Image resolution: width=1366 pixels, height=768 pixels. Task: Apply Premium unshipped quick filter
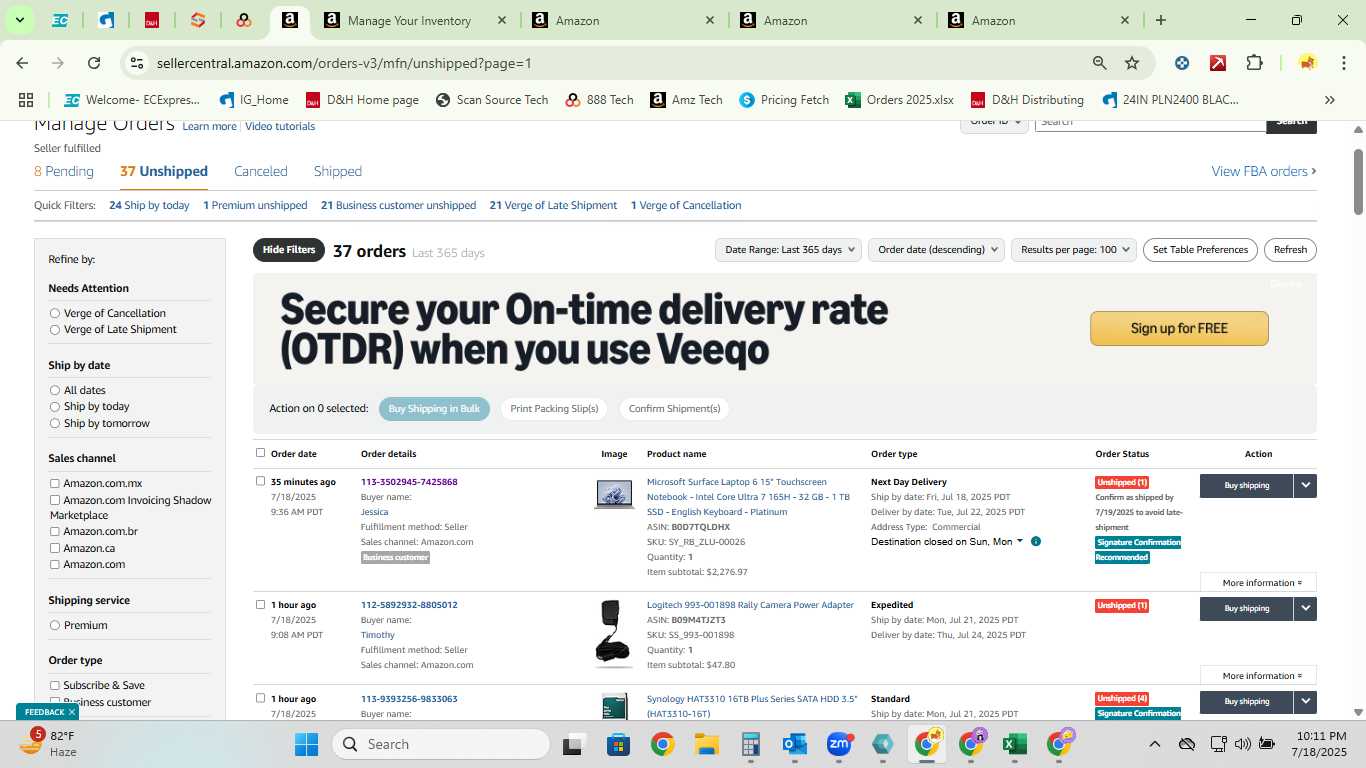click(x=255, y=205)
